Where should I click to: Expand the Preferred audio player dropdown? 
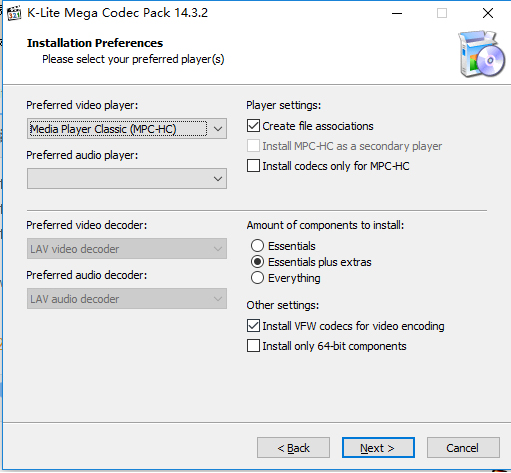click(x=127, y=179)
